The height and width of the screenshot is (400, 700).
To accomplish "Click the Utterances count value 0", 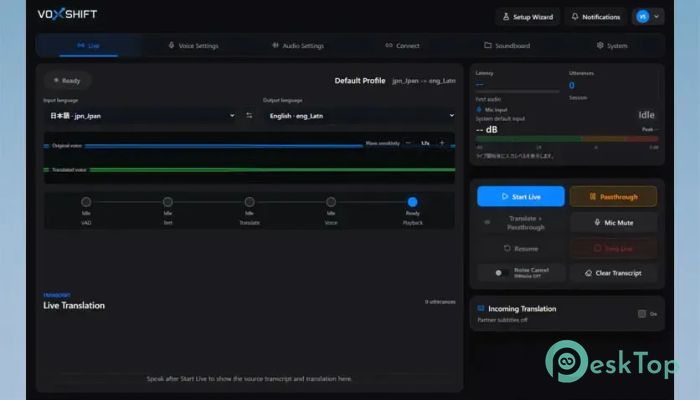I will pos(572,85).
